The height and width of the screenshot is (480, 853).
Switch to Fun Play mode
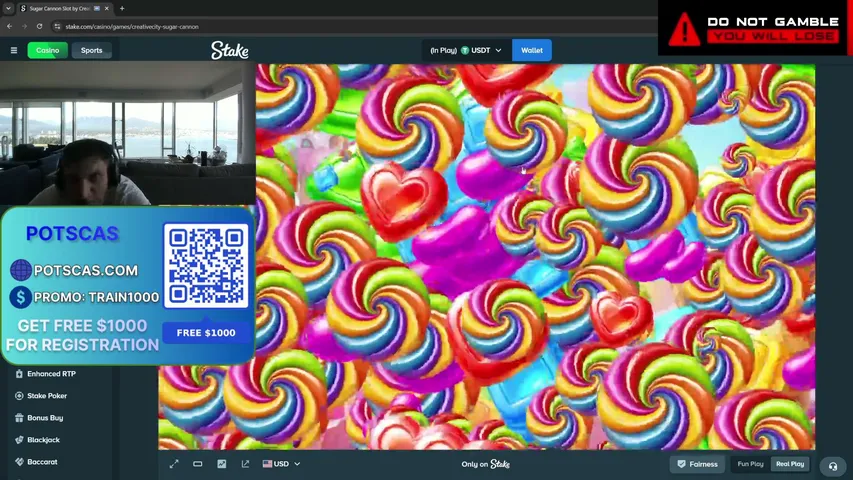point(750,464)
